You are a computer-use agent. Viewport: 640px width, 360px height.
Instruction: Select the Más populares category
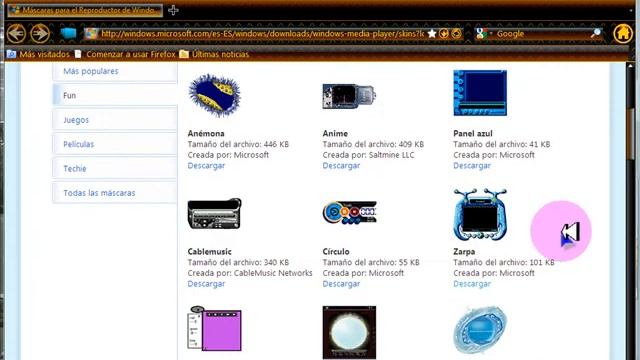tap(115, 71)
